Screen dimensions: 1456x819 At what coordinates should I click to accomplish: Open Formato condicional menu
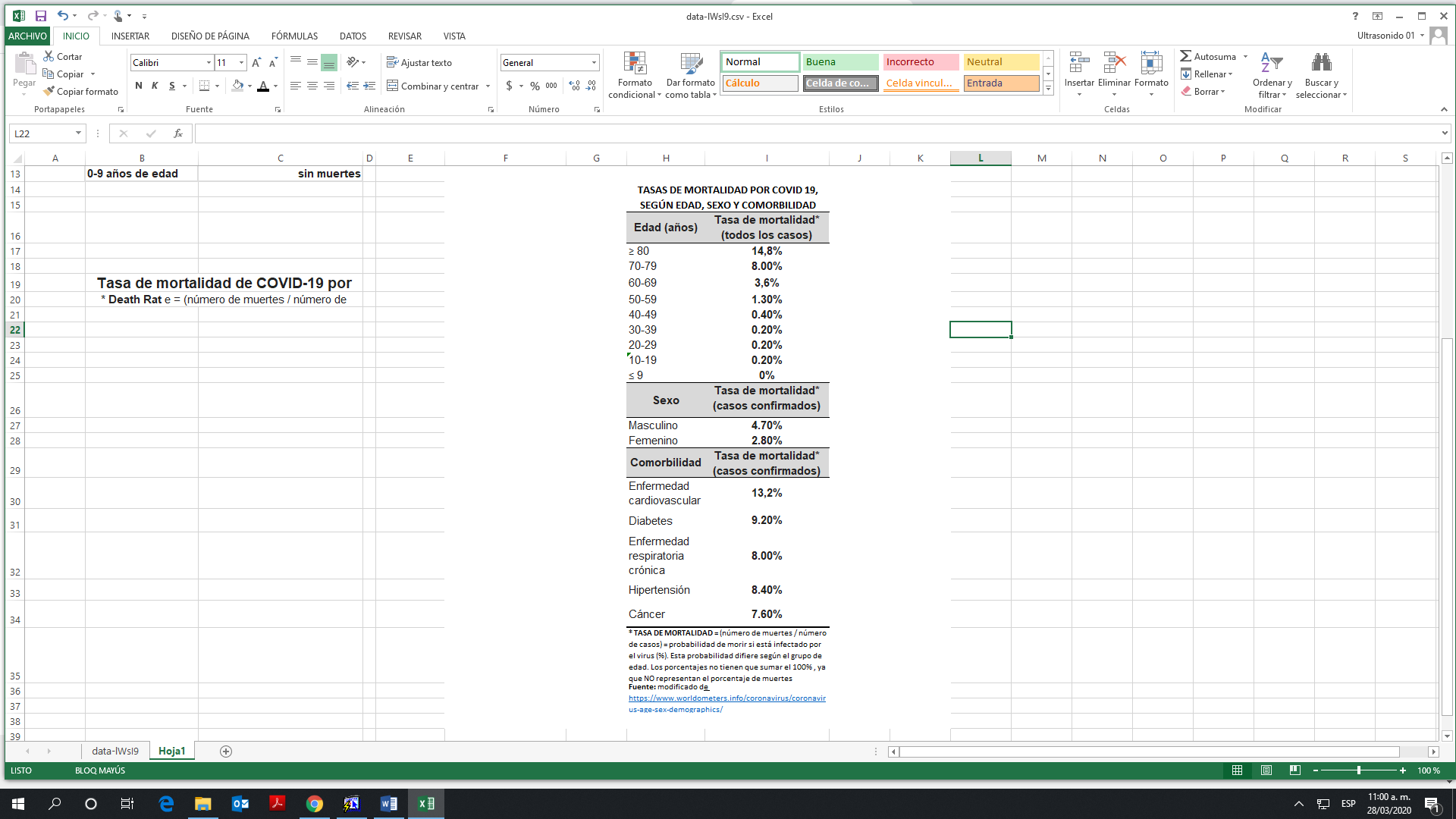635,75
